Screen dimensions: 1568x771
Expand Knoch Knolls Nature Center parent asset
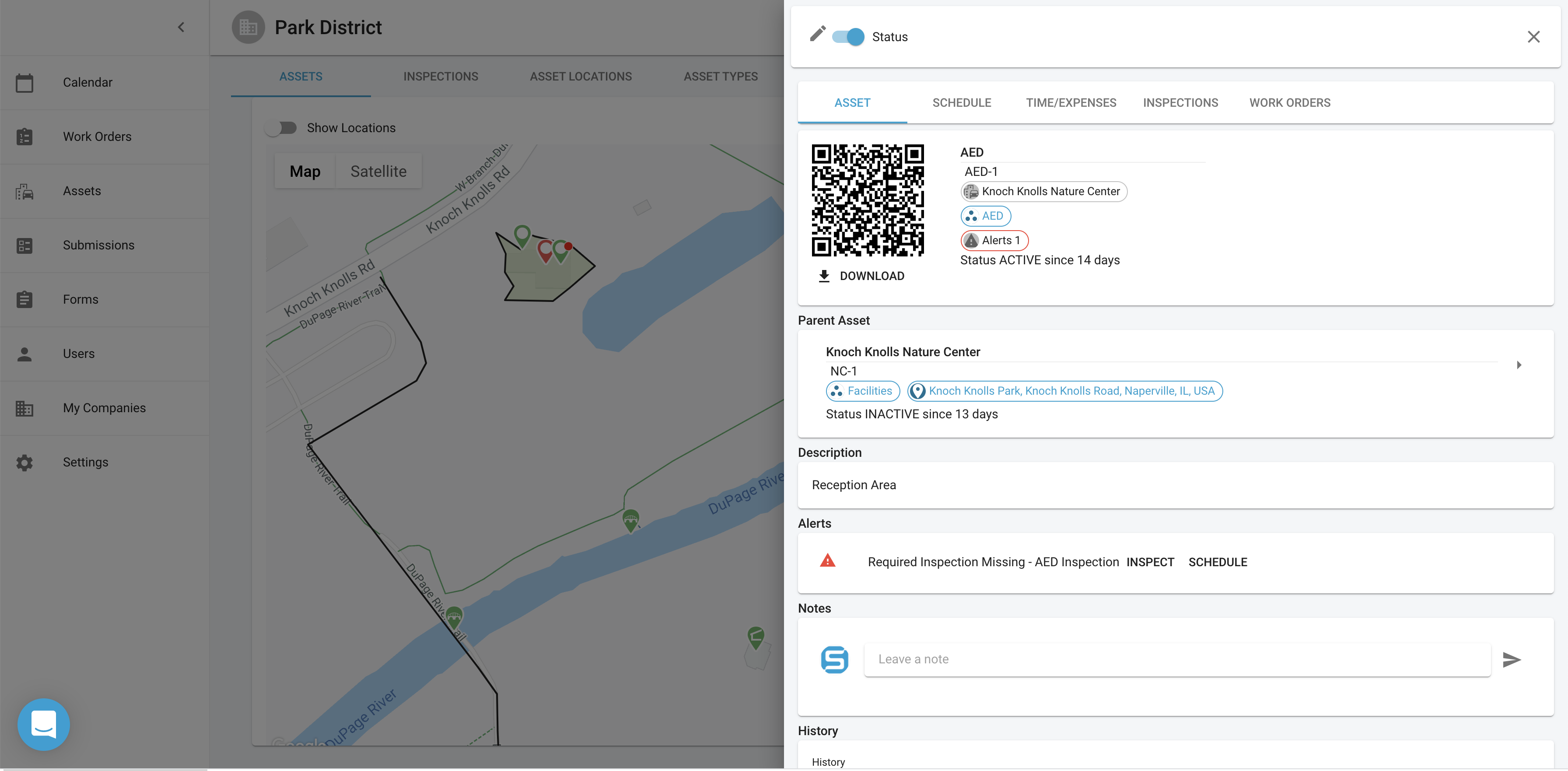pyautogui.click(x=1519, y=365)
